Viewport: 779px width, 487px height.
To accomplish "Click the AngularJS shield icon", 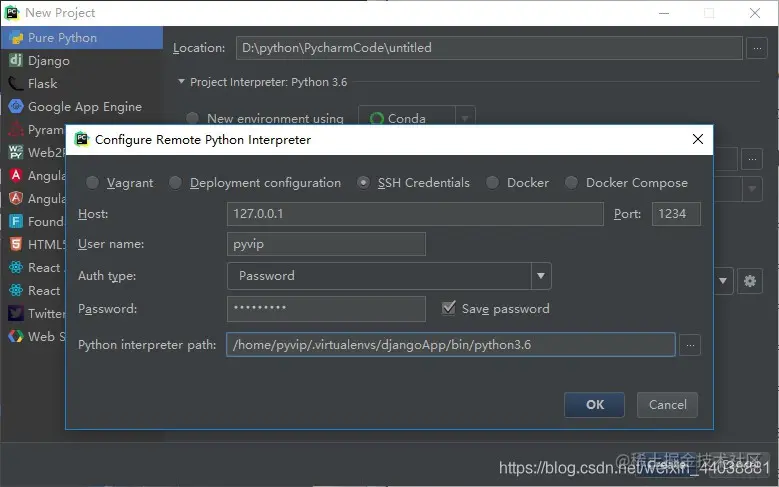I will coord(16,198).
